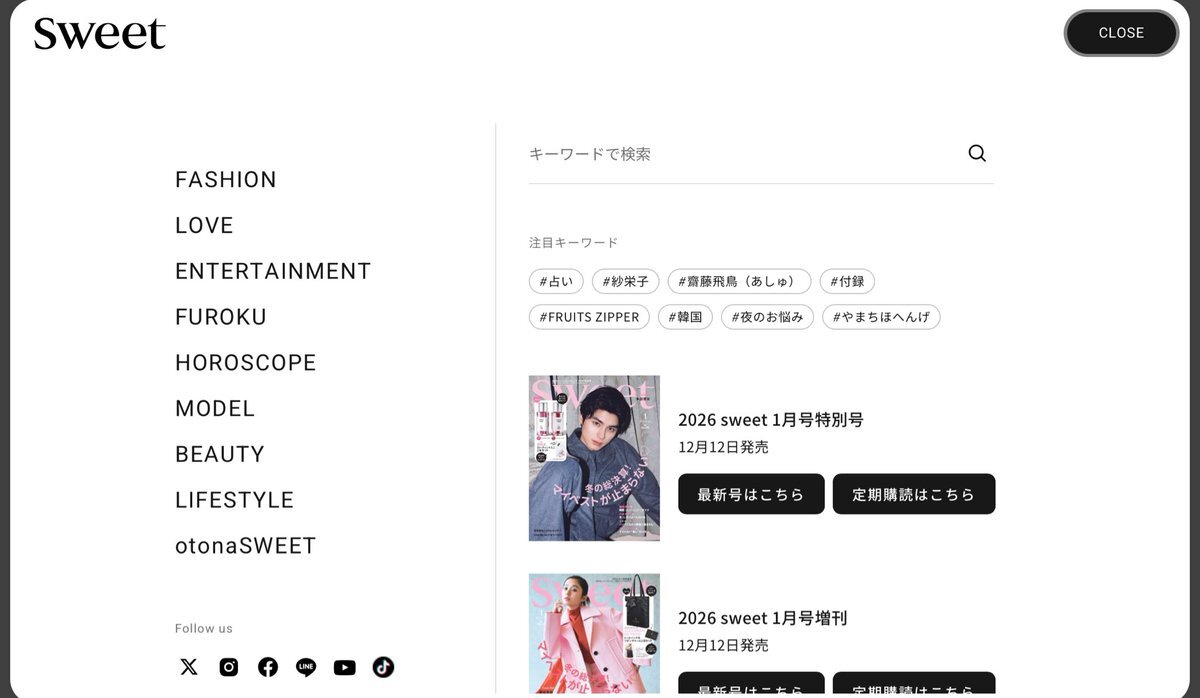Select the #FRUITS ZIPPER keyword tag
The image size is (1200, 698).
pos(589,317)
